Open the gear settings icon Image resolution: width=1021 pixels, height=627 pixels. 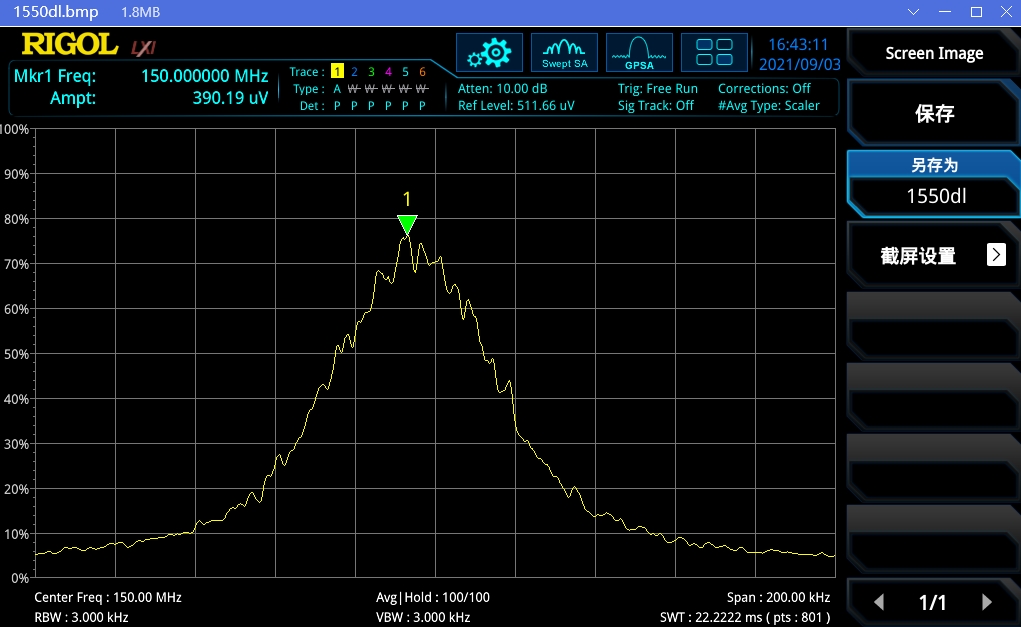click(489, 53)
